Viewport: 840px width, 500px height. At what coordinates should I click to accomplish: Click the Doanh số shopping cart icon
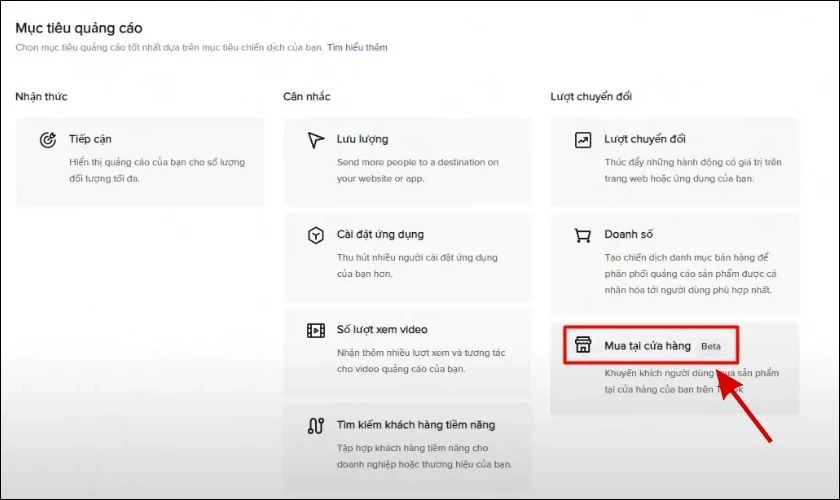click(x=582, y=235)
